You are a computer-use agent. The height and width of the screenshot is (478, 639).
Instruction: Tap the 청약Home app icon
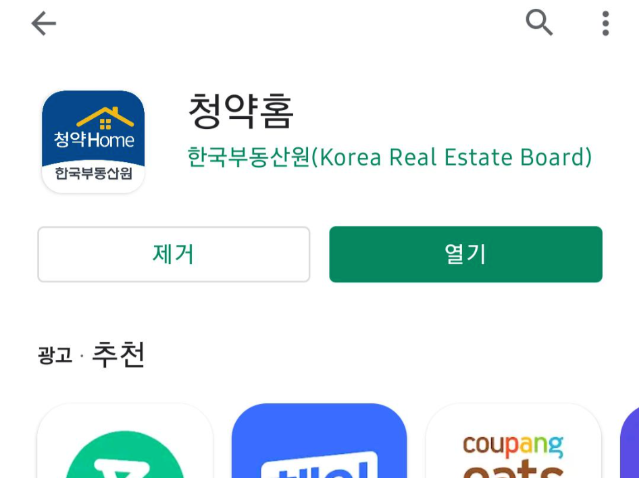(x=93, y=142)
